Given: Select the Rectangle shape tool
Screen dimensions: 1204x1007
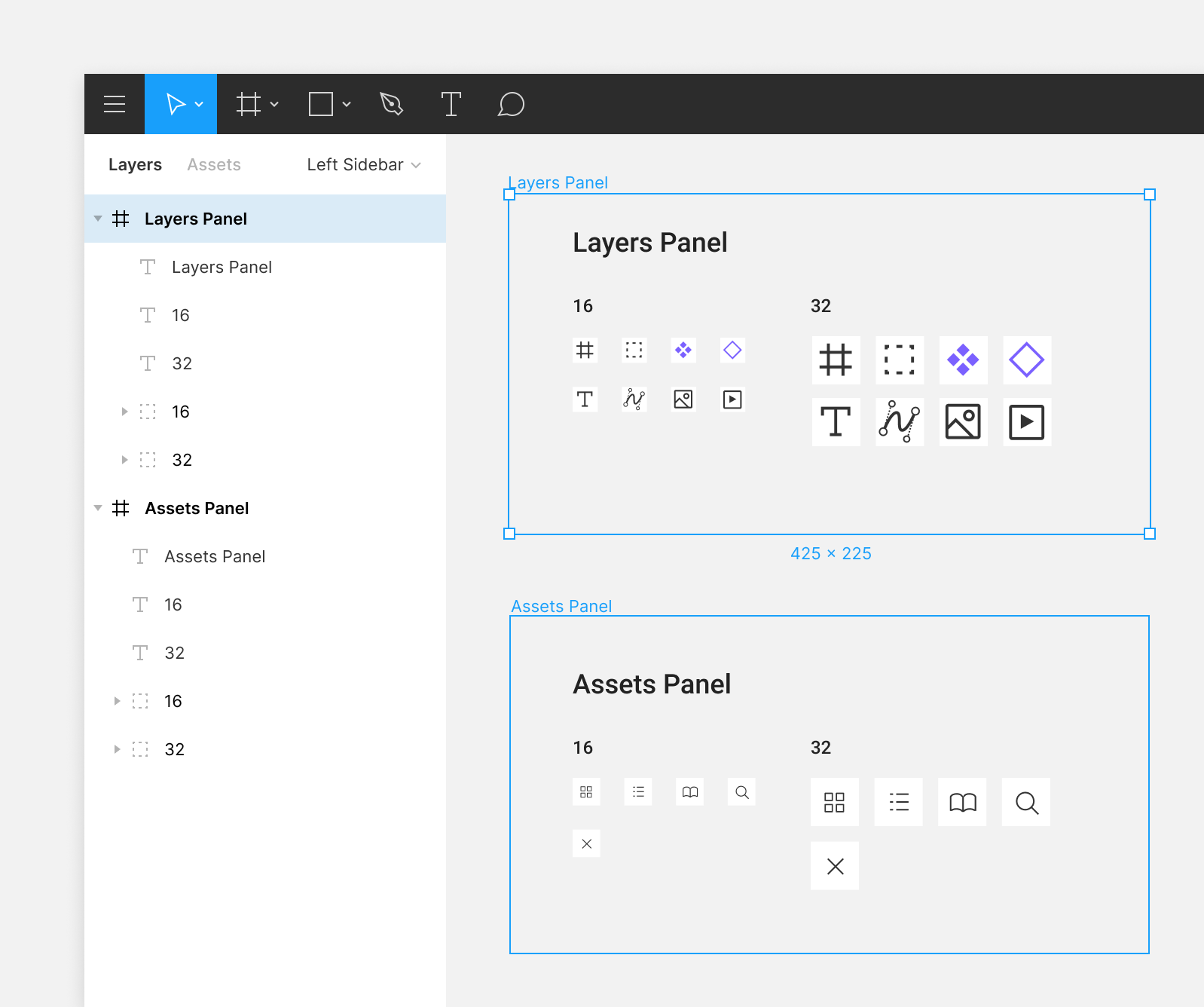Looking at the screenshot, I should pyautogui.click(x=321, y=104).
